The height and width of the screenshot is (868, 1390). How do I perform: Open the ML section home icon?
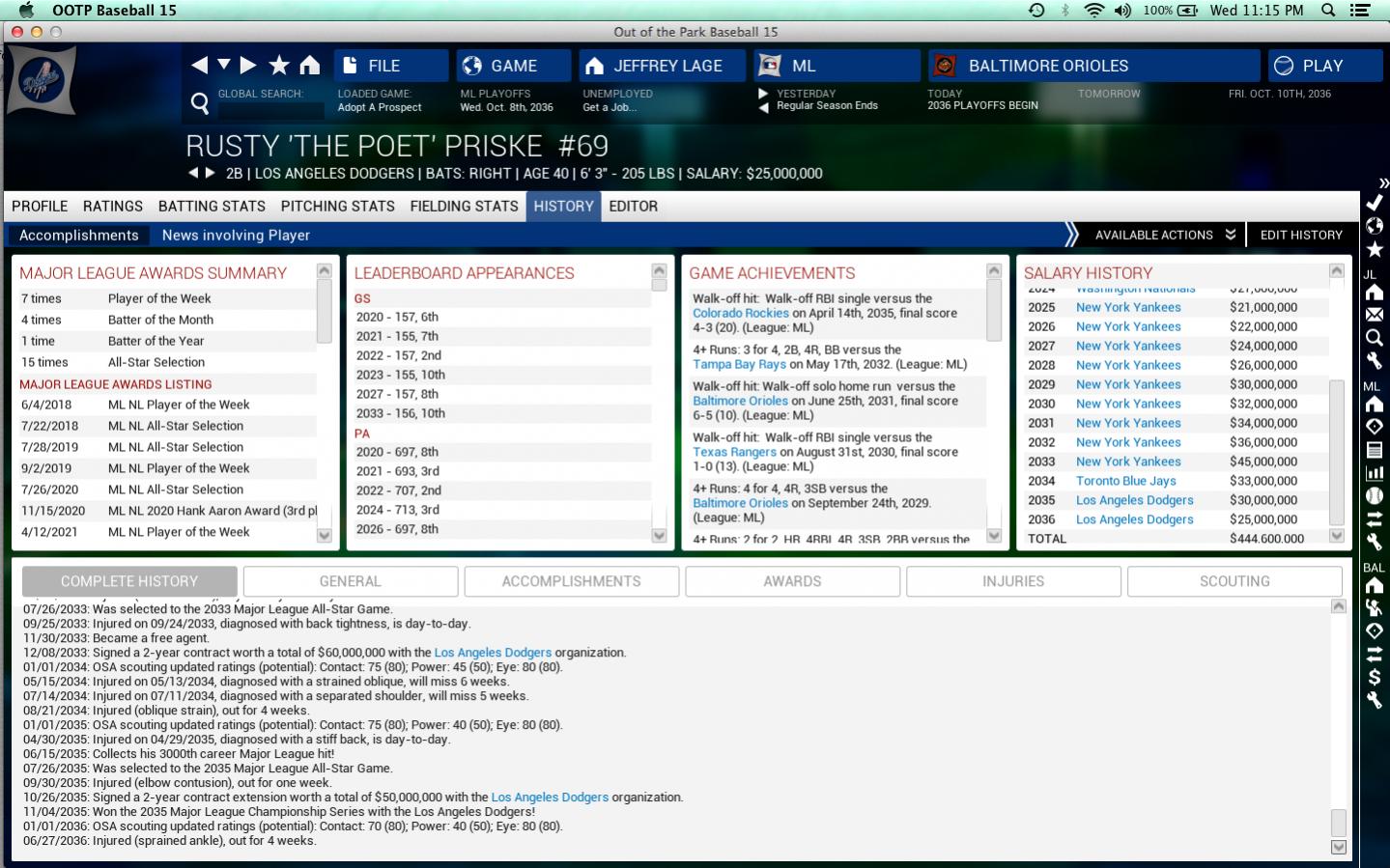tap(1374, 404)
